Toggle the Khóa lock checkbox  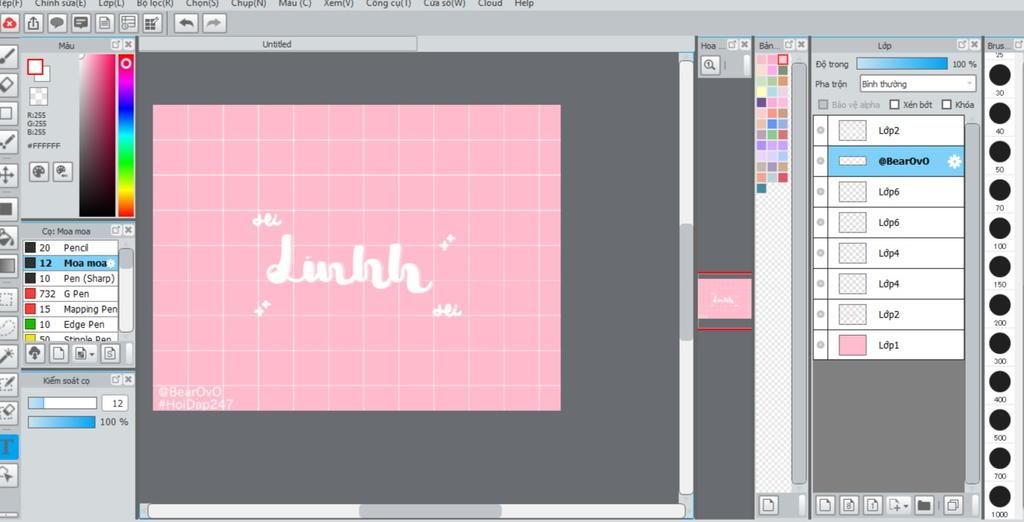coord(946,105)
